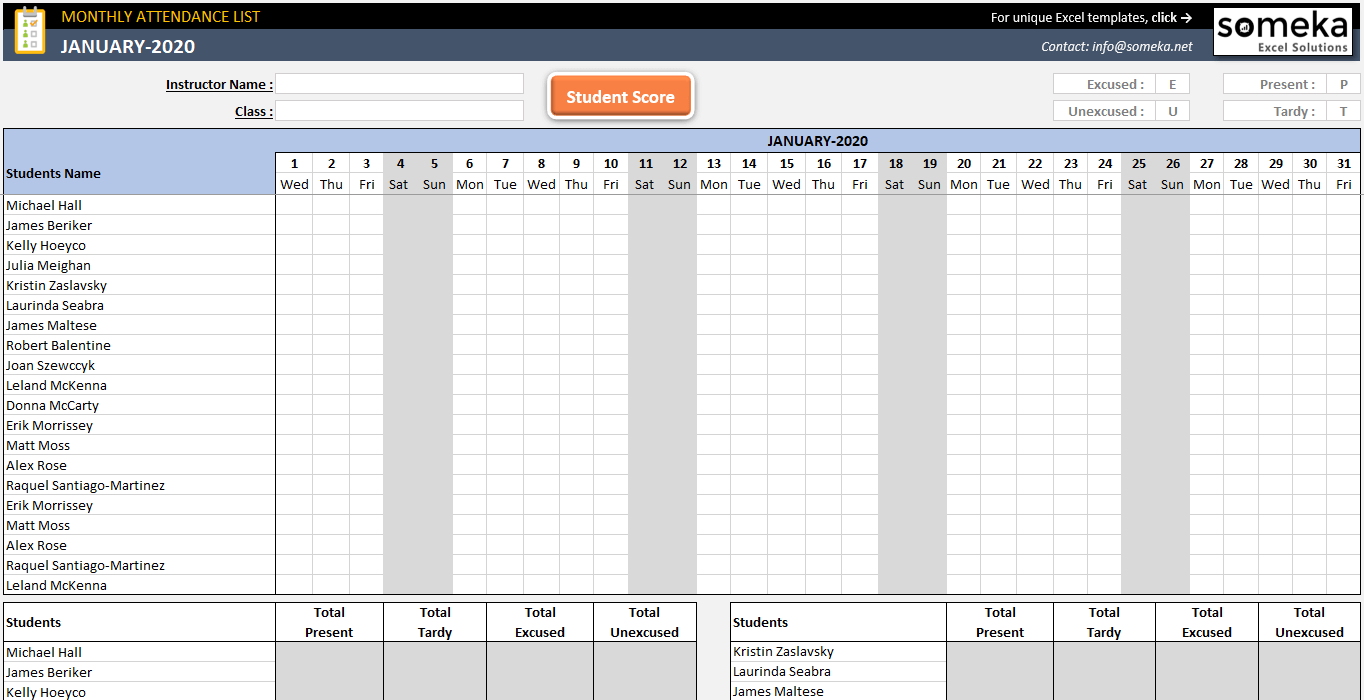Click the Wed header under day 1
The width and height of the screenshot is (1364, 700).
294,184
